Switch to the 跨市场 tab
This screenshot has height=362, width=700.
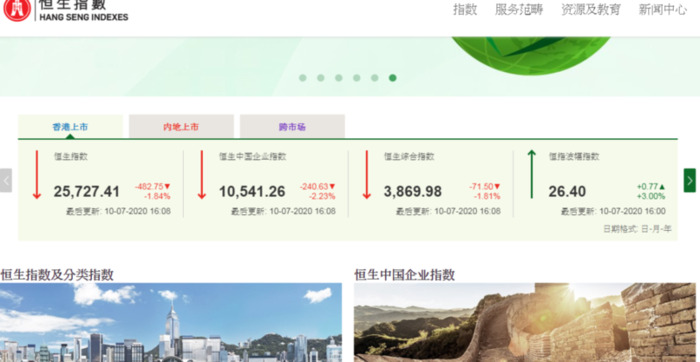[292, 127]
